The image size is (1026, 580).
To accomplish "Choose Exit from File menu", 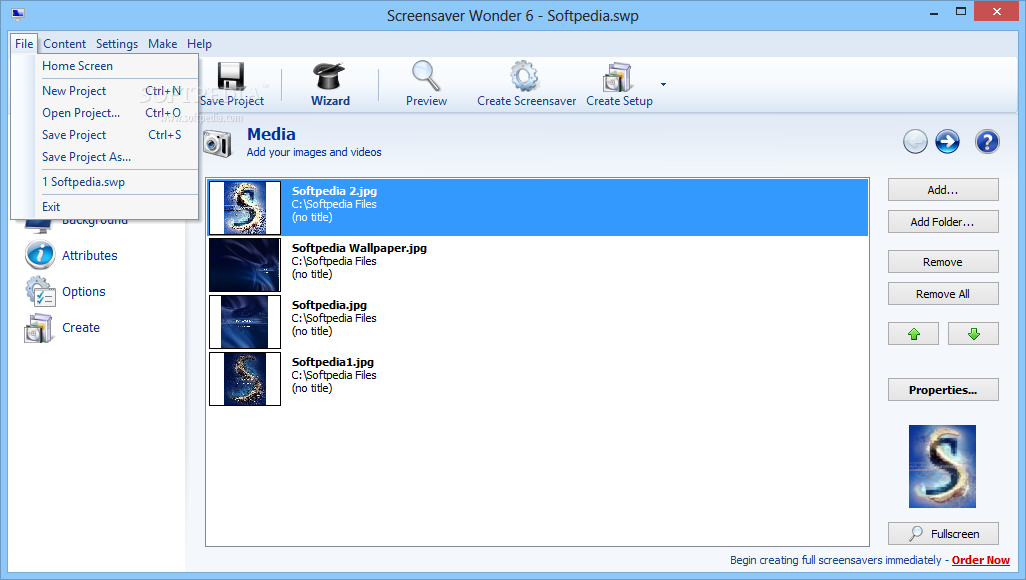I will point(105,207).
